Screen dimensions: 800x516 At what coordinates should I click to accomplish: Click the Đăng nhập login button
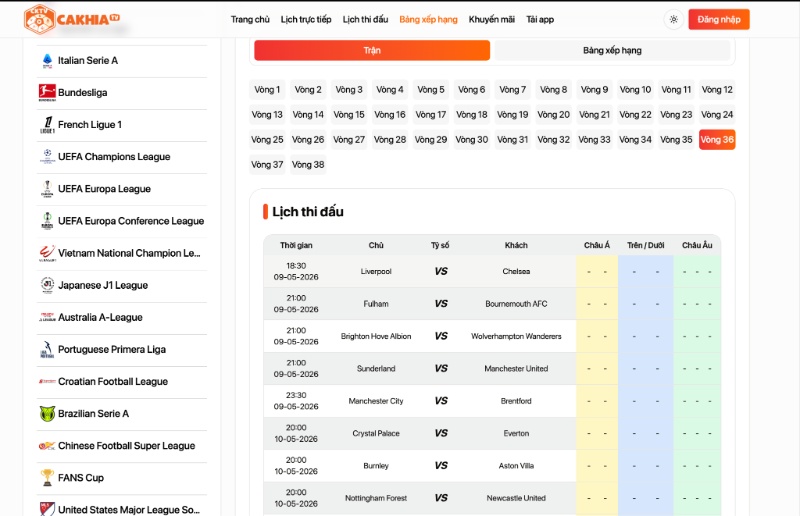pos(719,19)
